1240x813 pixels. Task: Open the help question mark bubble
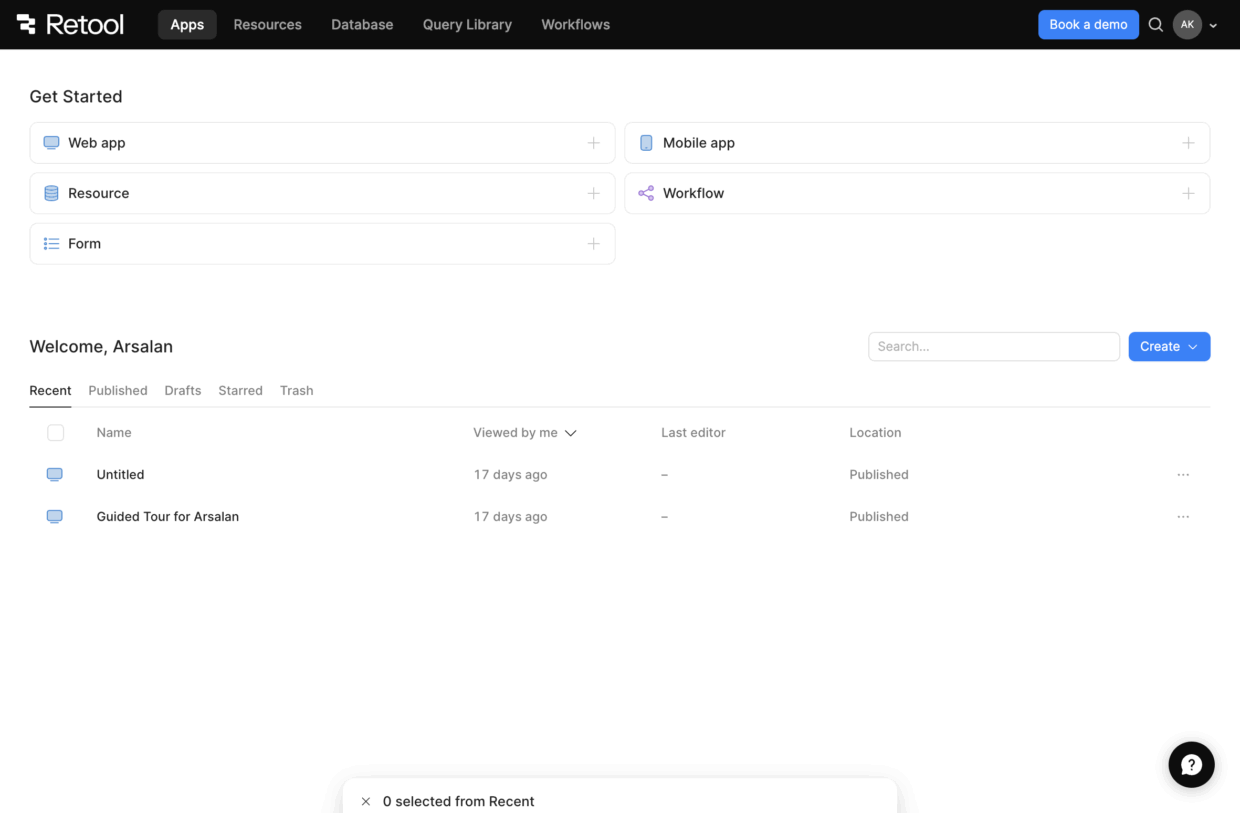click(1191, 764)
